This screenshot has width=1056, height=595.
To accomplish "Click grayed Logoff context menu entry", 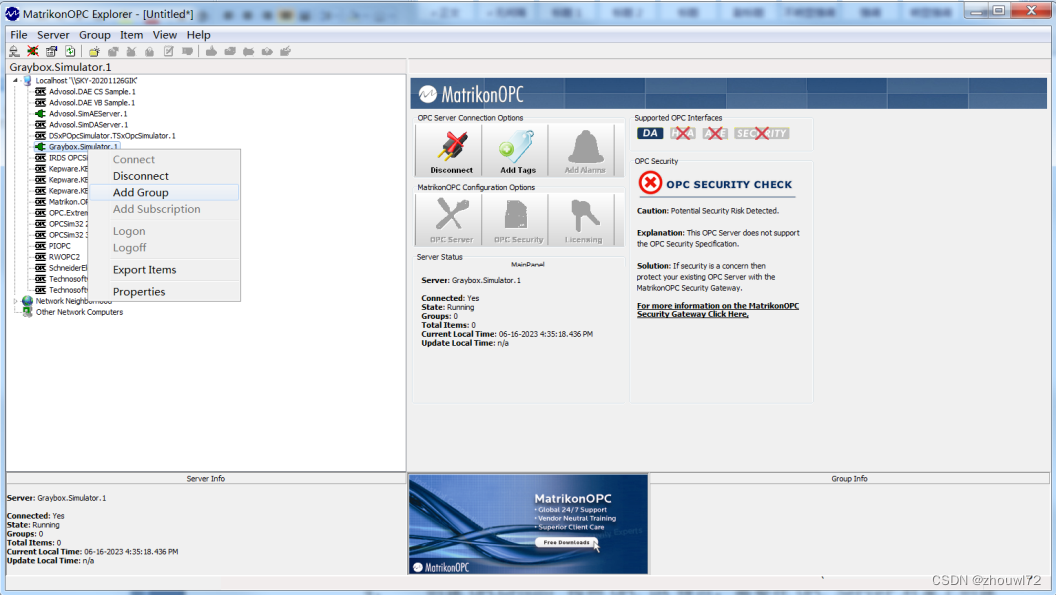I will [x=164, y=247].
